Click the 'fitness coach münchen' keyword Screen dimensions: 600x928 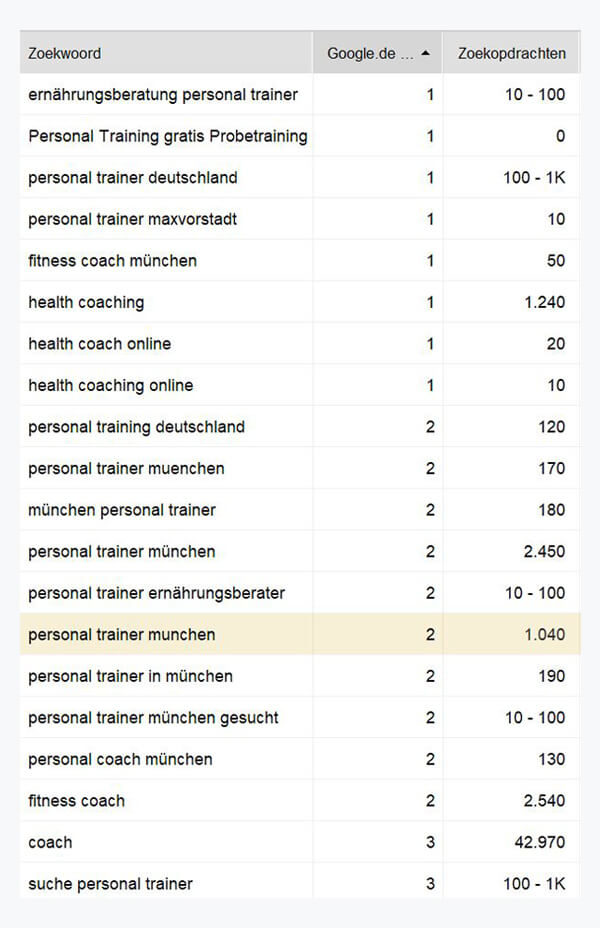click(112, 261)
